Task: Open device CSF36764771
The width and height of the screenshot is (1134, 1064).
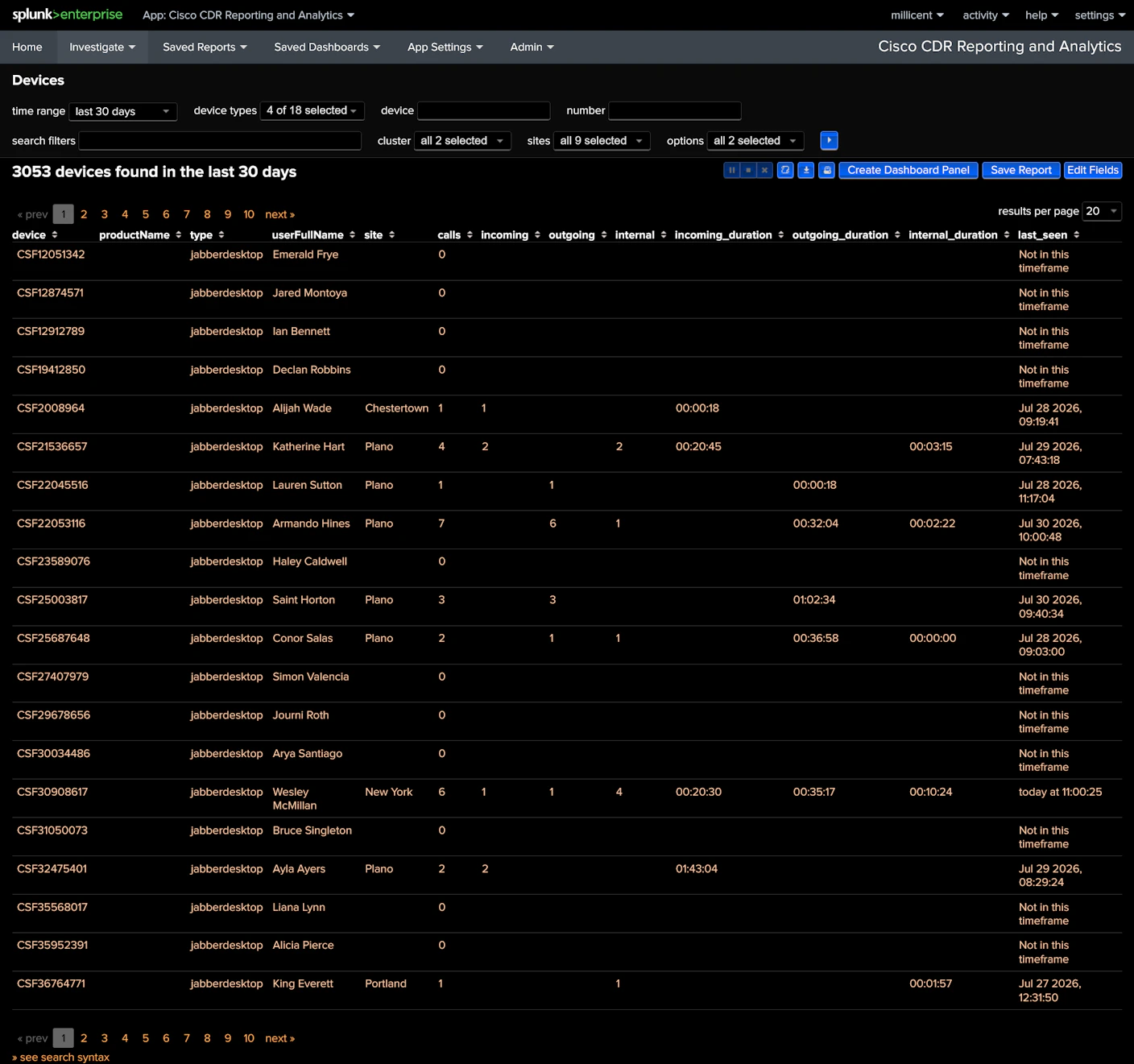Action: coord(51,984)
